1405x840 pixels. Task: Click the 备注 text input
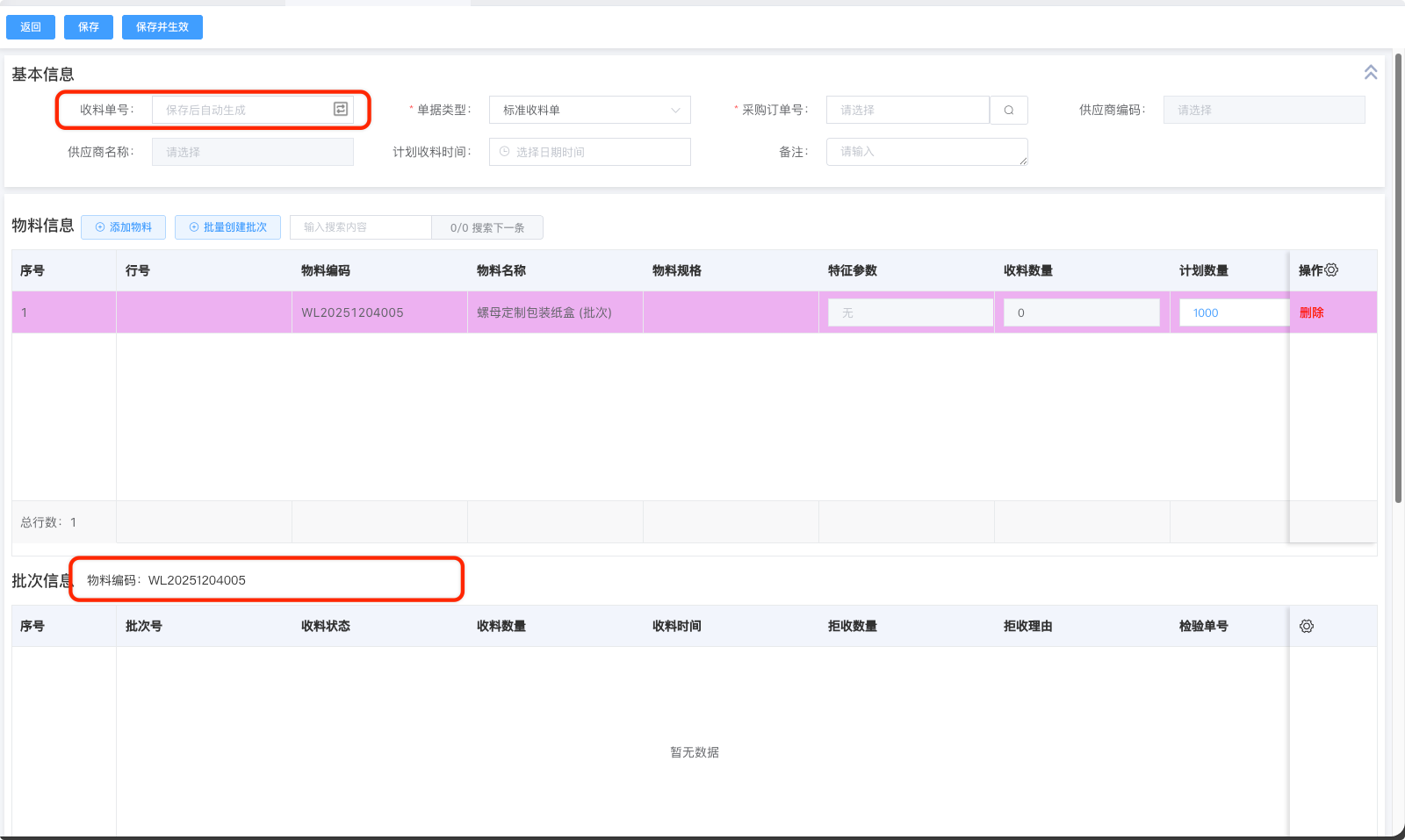pos(926,152)
